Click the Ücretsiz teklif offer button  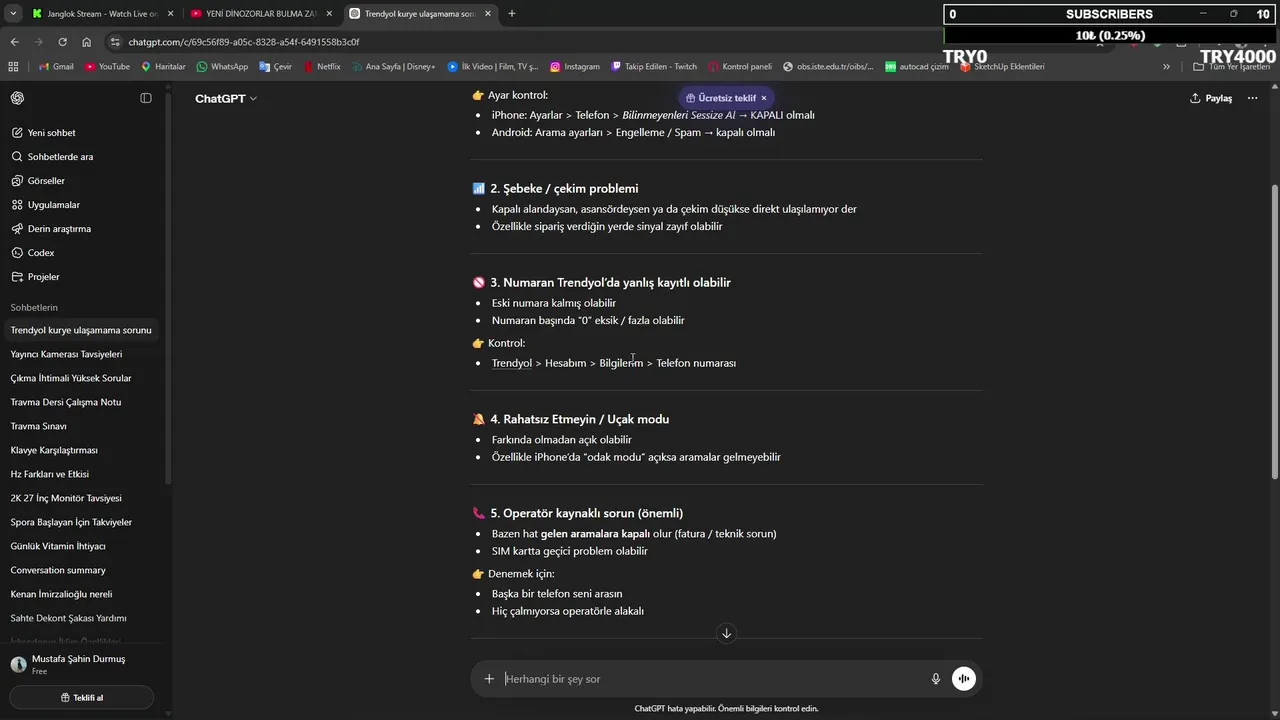click(x=721, y=98)
